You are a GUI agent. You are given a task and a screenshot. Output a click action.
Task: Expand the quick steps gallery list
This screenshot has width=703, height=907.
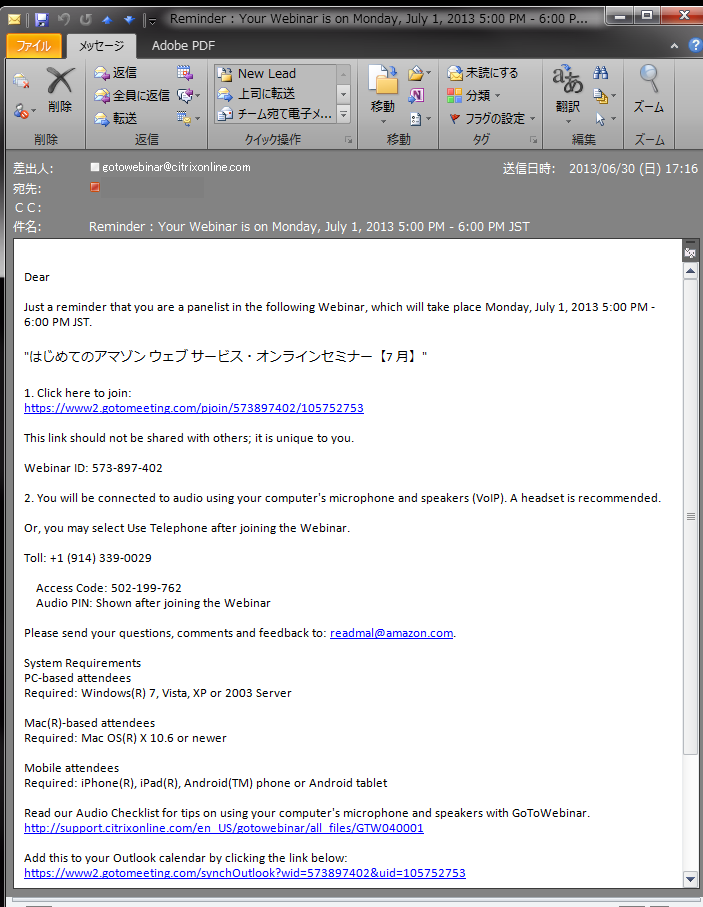343,114
